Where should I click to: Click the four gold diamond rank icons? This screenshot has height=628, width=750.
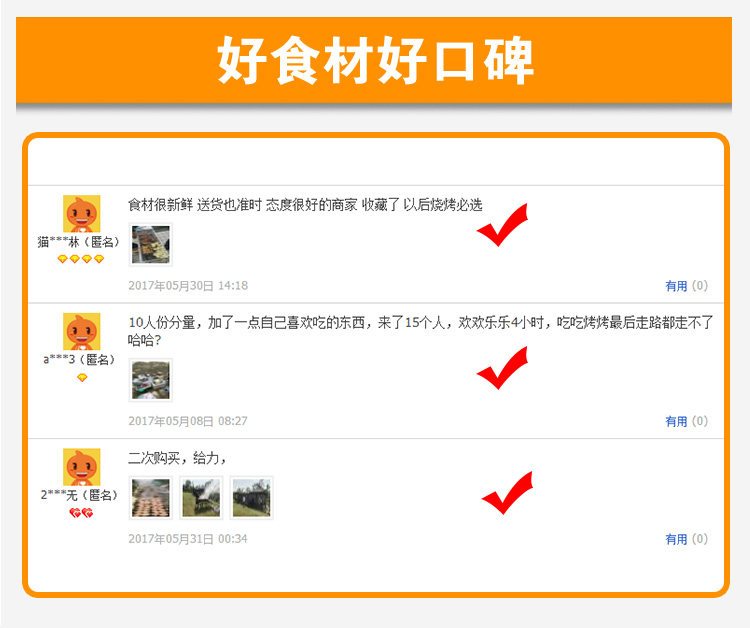pyautogui.click(x=80, y=259)
